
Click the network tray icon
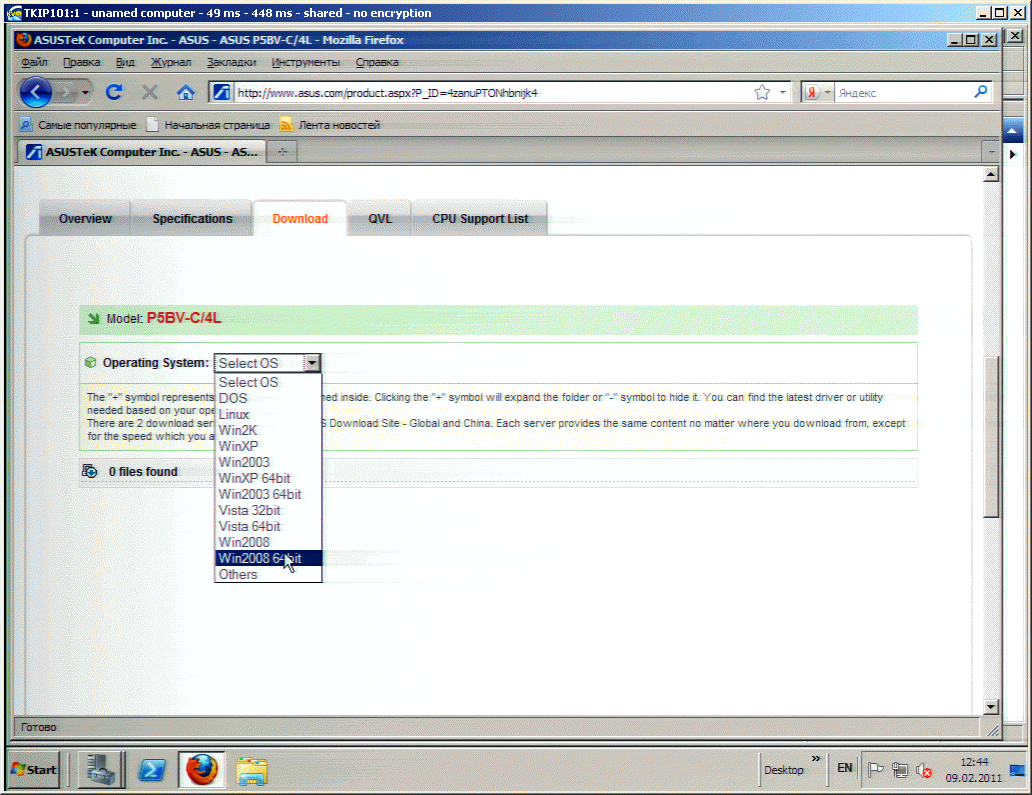point(900,769)
